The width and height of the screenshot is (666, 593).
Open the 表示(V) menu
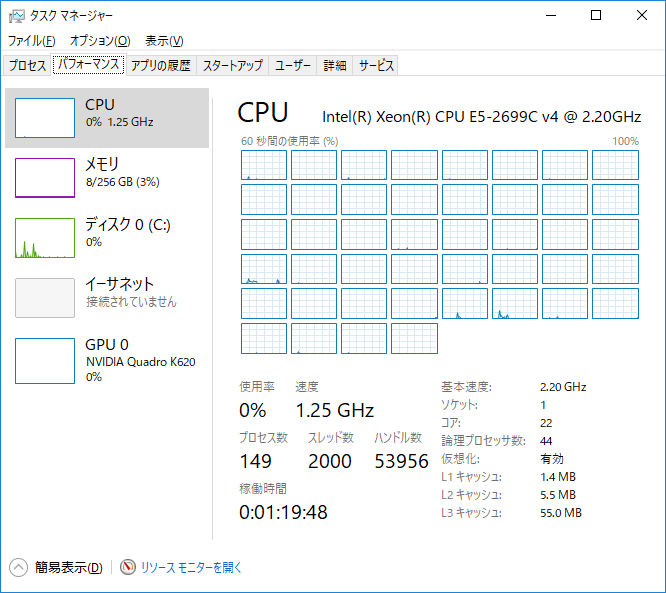coord(164,41)
